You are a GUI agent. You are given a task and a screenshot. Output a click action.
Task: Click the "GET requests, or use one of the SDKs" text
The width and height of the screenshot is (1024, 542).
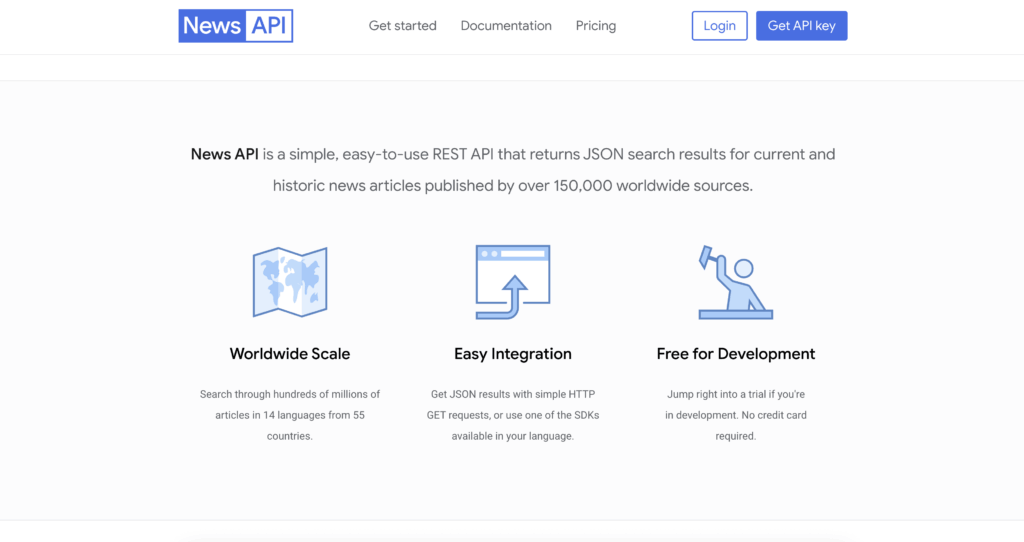pyautogui.click(x=513, y=415)
